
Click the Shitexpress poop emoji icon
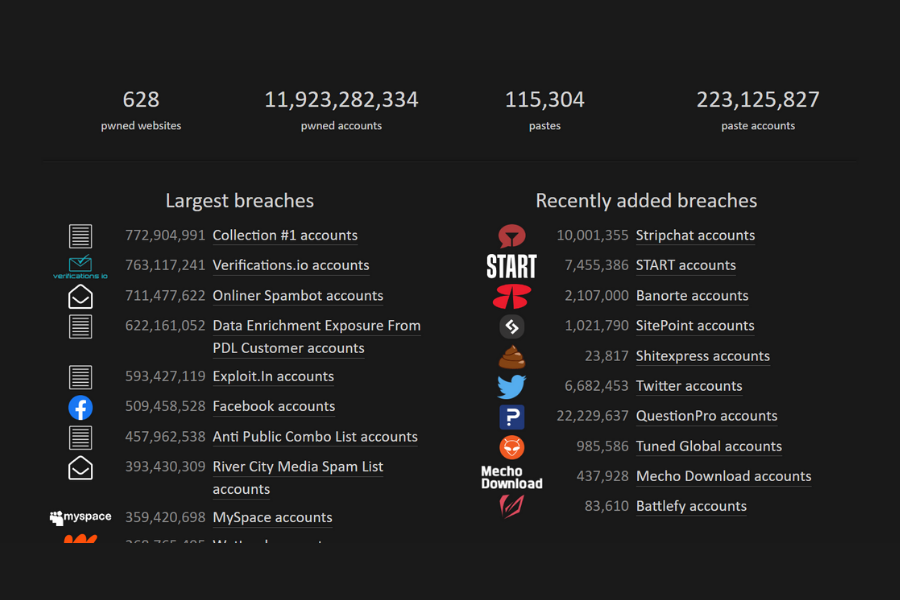click(x=511, y=356)
